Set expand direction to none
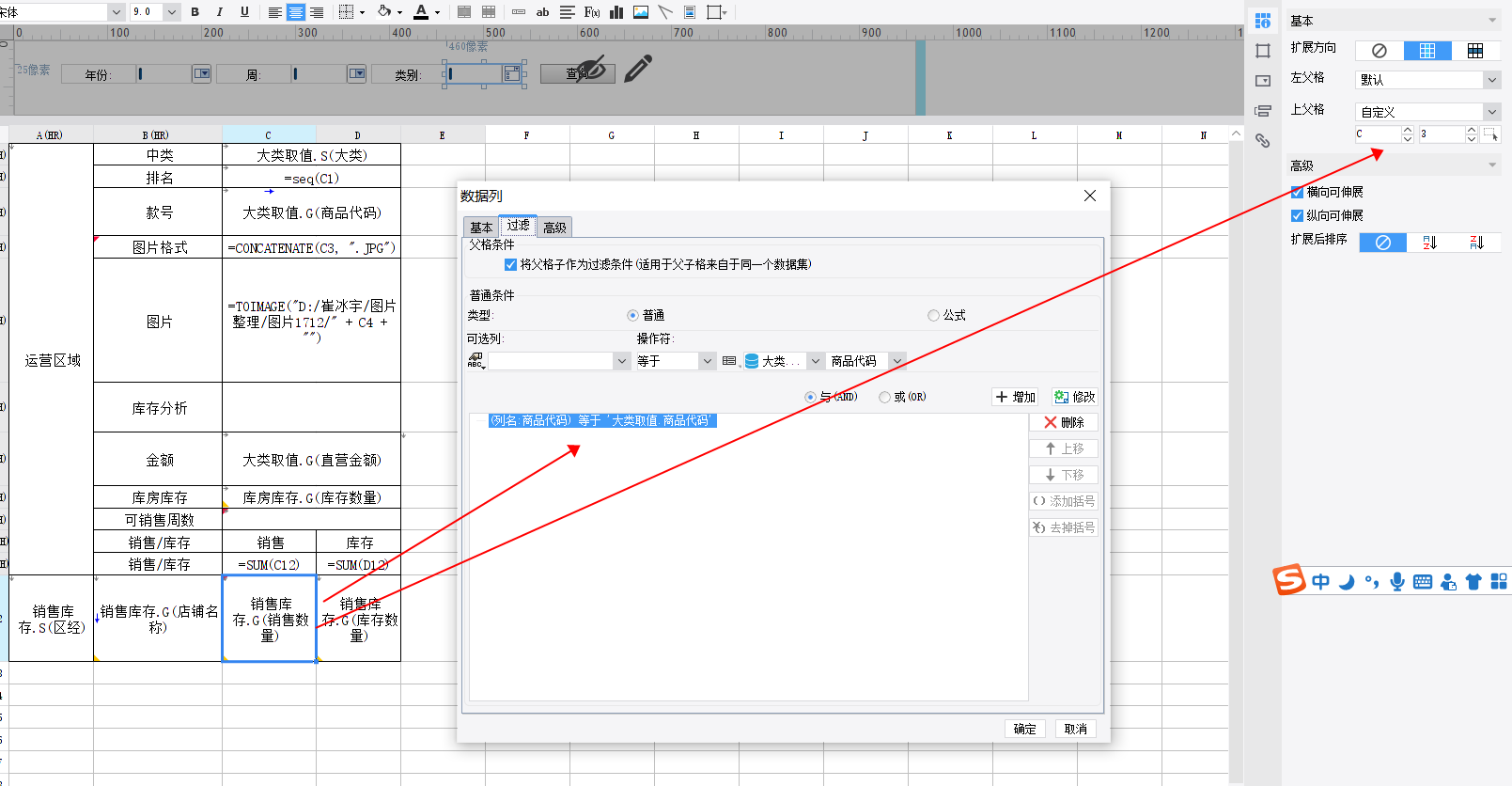The width and height of the screenshot is (1512, 786). tap(1380, 51)
